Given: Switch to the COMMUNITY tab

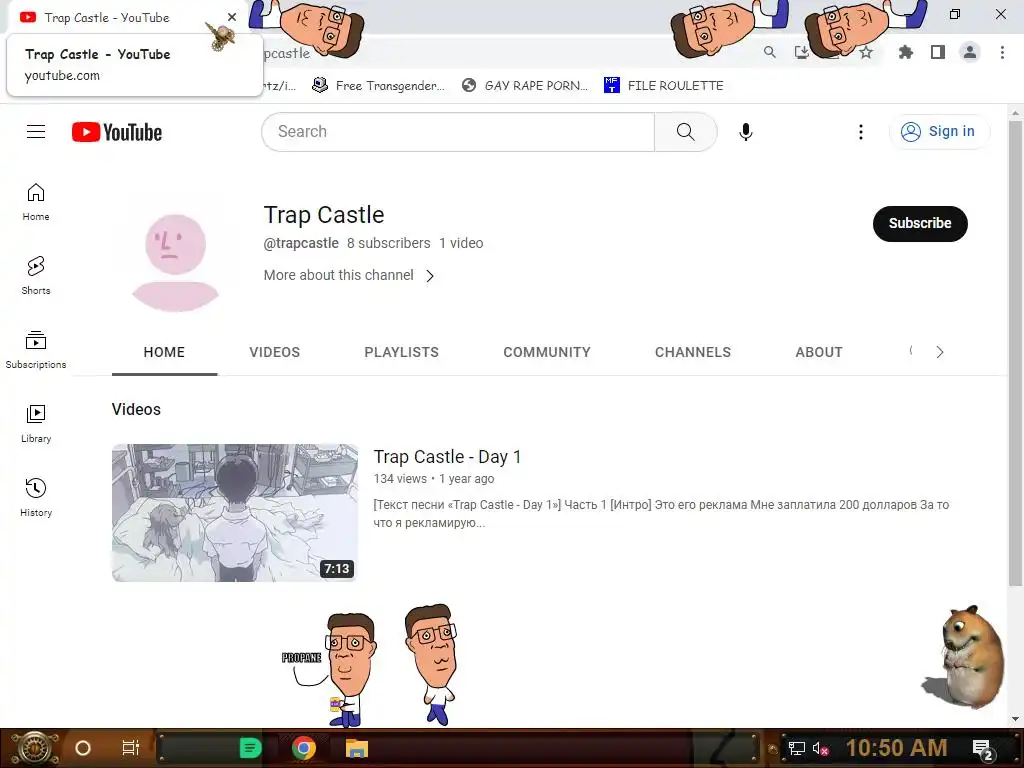Looking at the screenshot, I should 547,352.
